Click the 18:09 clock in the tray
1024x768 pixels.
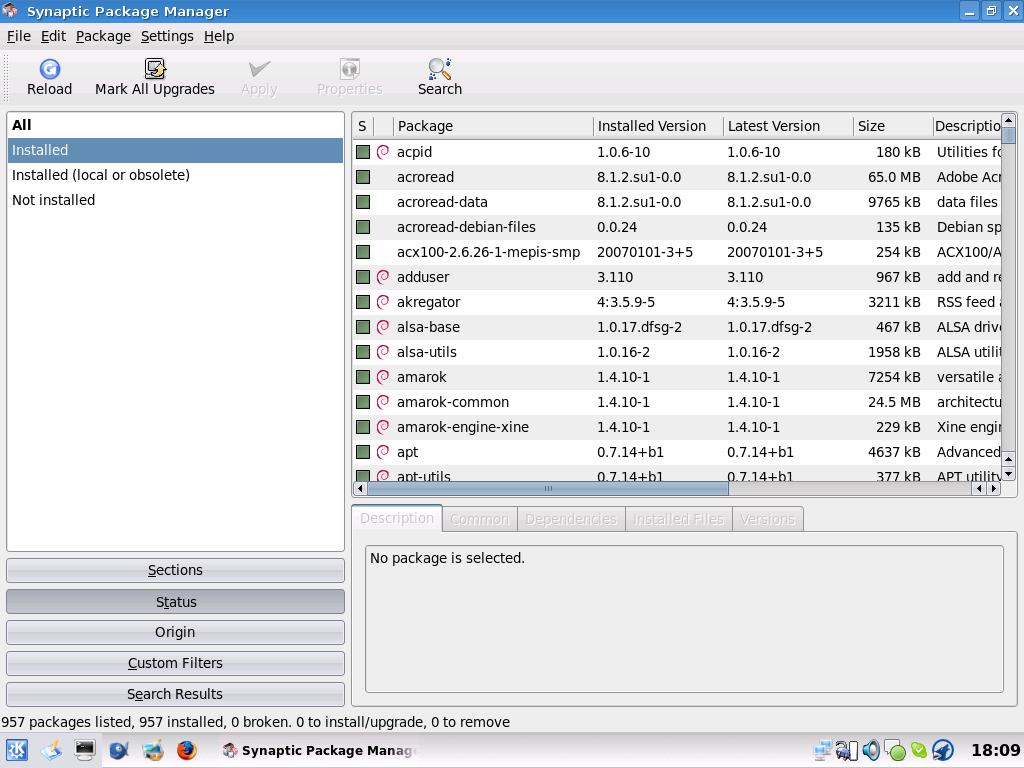[995, 750]
